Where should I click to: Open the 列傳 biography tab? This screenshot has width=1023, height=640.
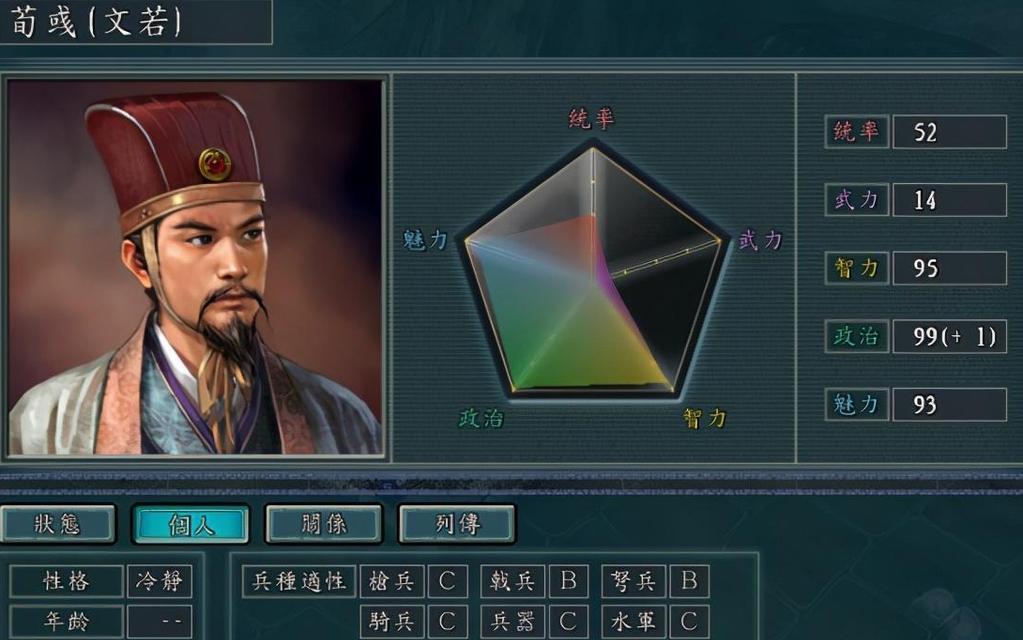457,524
